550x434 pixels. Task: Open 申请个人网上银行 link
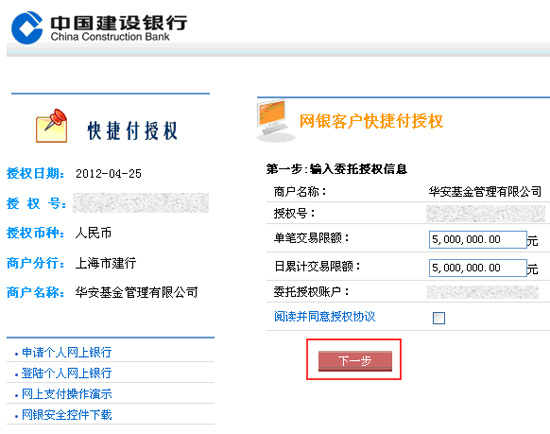(67, 352)
